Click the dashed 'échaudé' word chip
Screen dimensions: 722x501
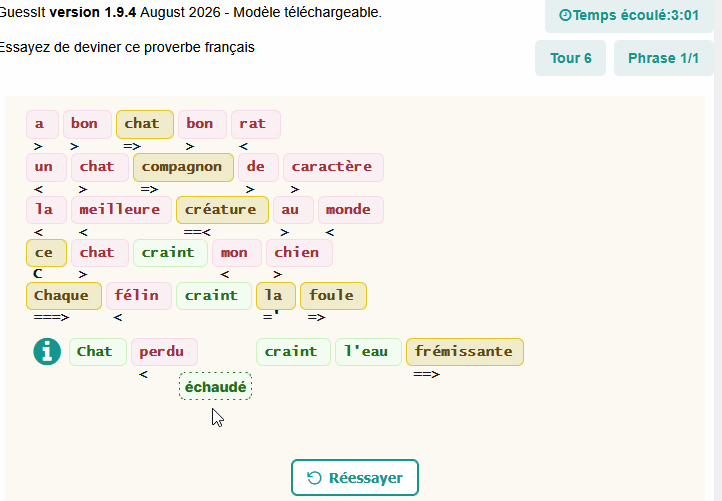(215, 386)
